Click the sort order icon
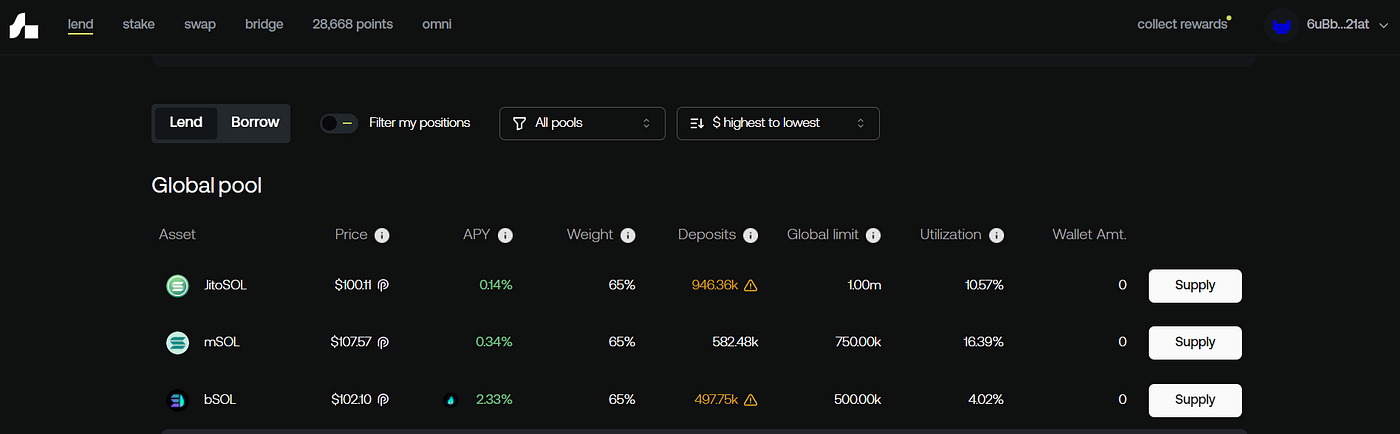 click(697, 123)
